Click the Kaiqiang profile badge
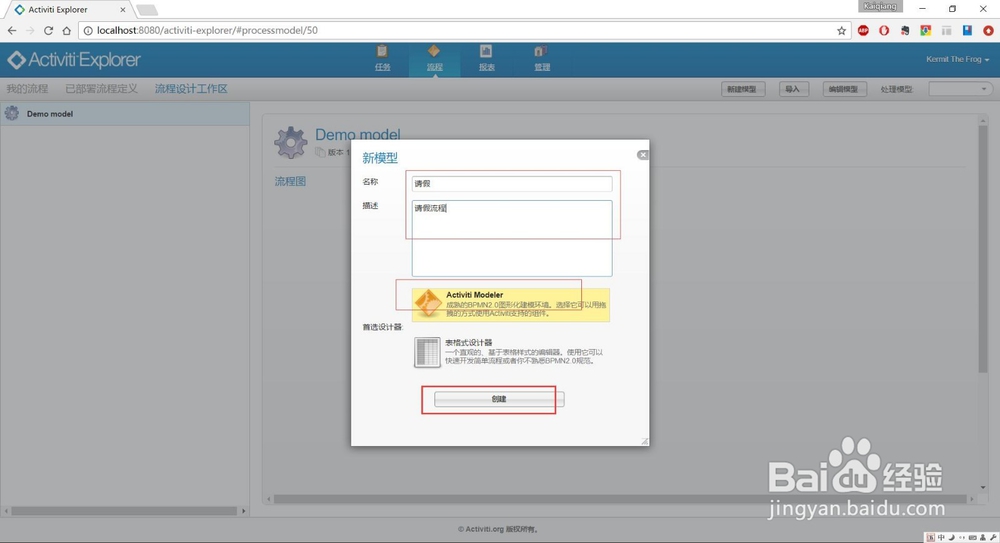The width and height of the screenshot is (1000, 543). point(880,6)
